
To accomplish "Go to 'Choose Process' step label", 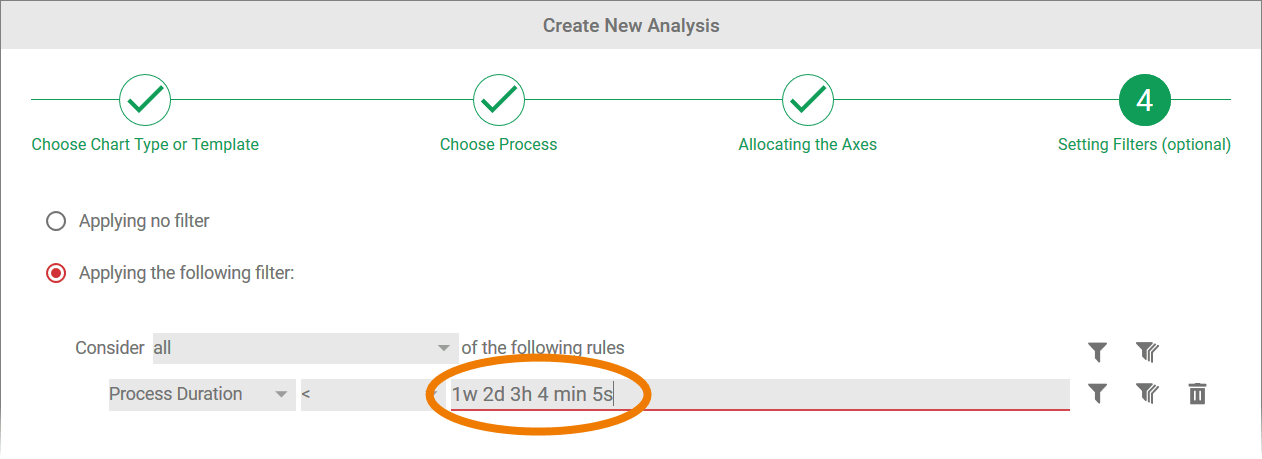I will [x=498, y=144].
